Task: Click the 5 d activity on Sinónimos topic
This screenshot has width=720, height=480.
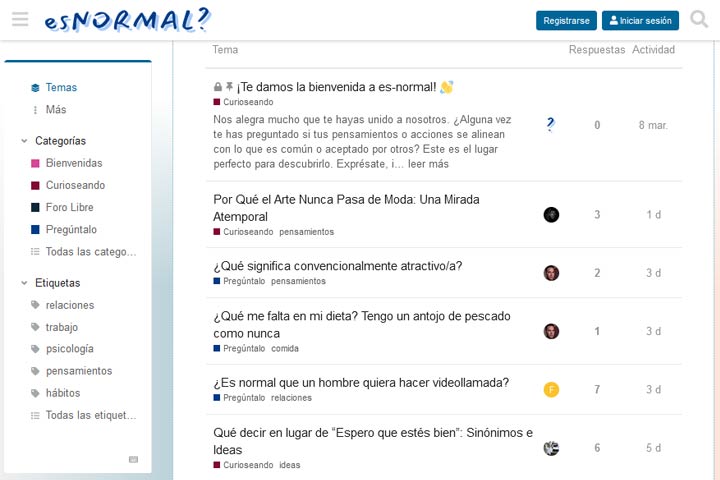Action: pyautogui.click(x=653, y=448)
